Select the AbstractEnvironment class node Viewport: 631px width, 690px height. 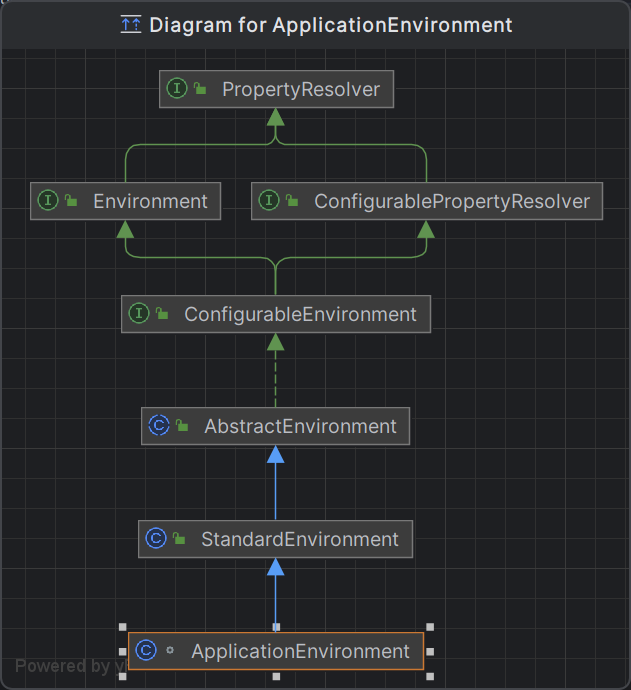tap(300, 426)
